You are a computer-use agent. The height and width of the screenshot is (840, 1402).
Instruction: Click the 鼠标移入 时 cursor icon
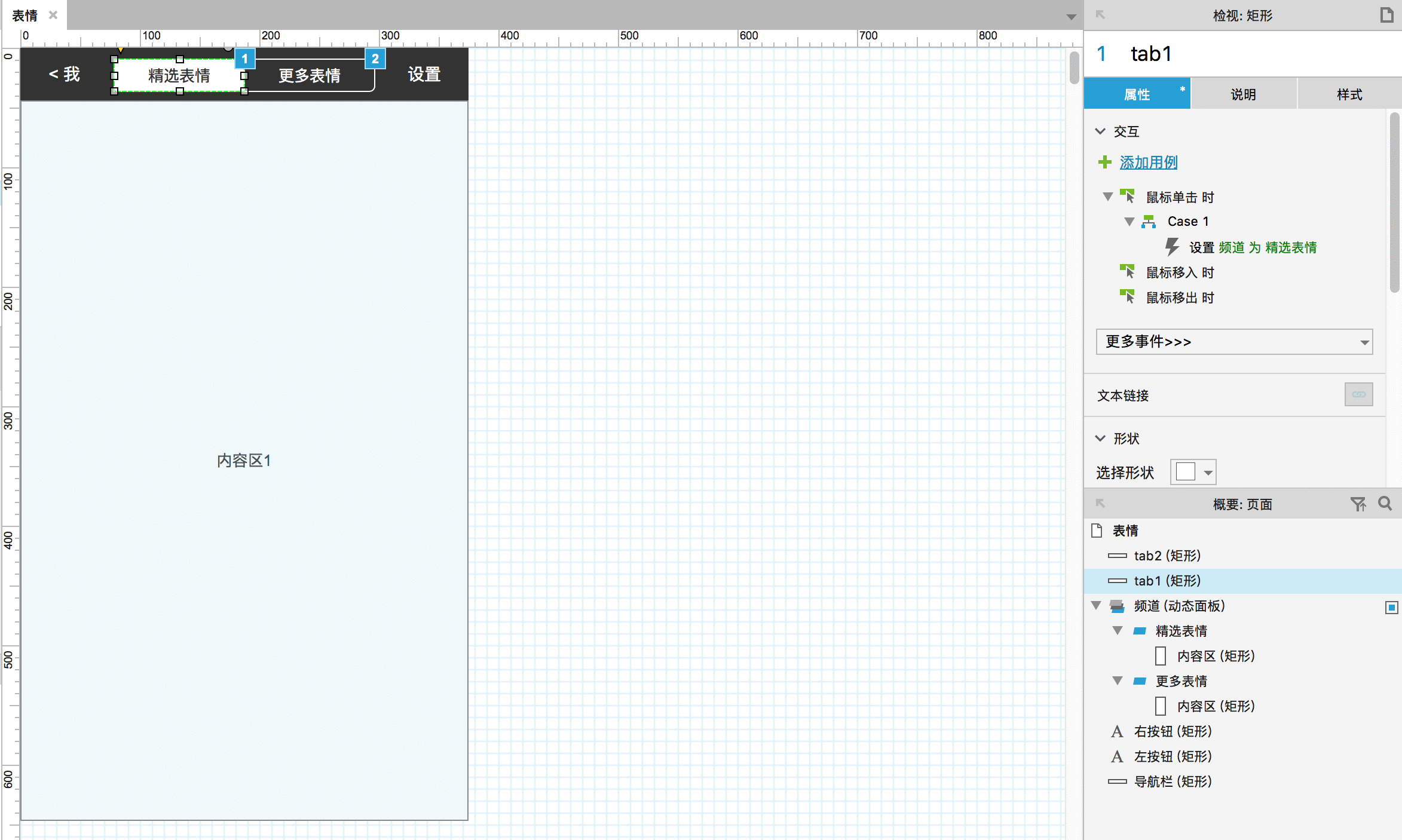[x=1128, y=271]
